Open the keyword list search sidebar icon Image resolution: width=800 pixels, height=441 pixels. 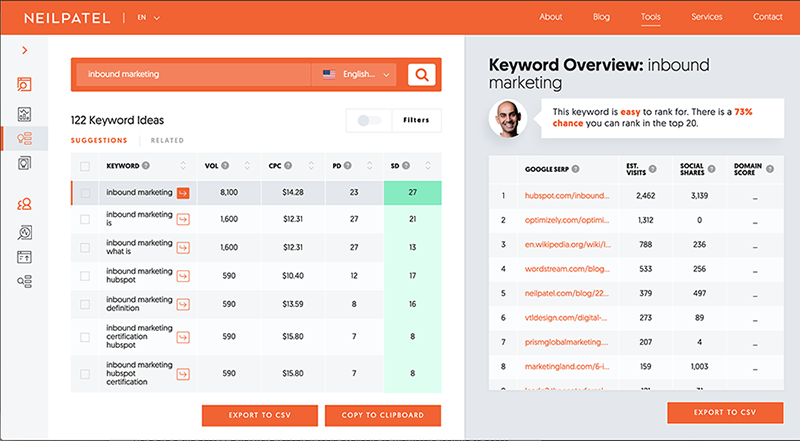pyautogui.click(x=24, y=281)
